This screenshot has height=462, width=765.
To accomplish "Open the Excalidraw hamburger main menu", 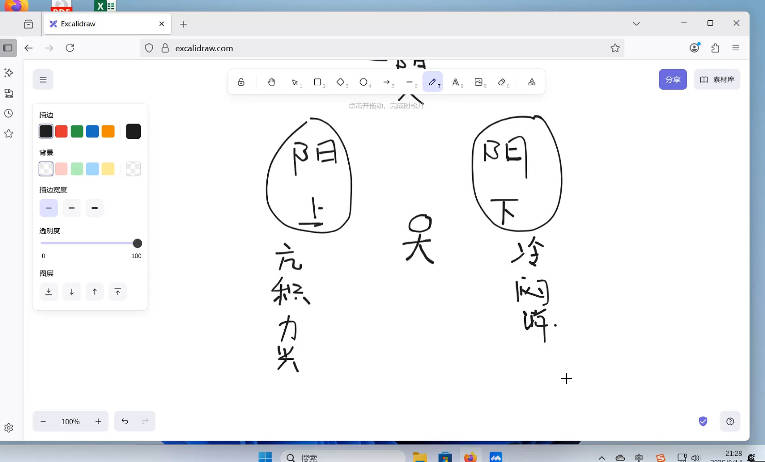I will (42, 80).
